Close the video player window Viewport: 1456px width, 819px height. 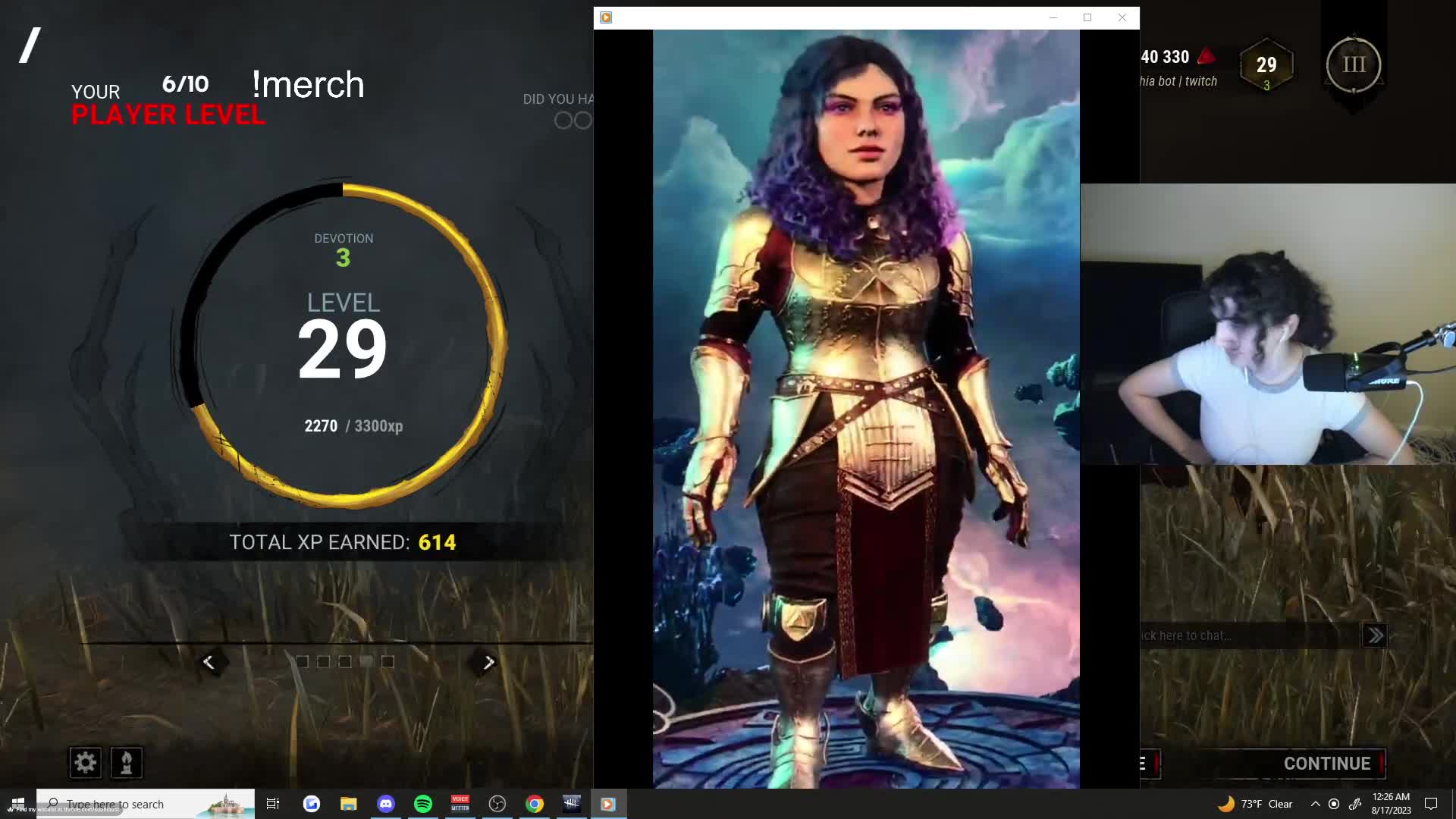pos(1122,17)
